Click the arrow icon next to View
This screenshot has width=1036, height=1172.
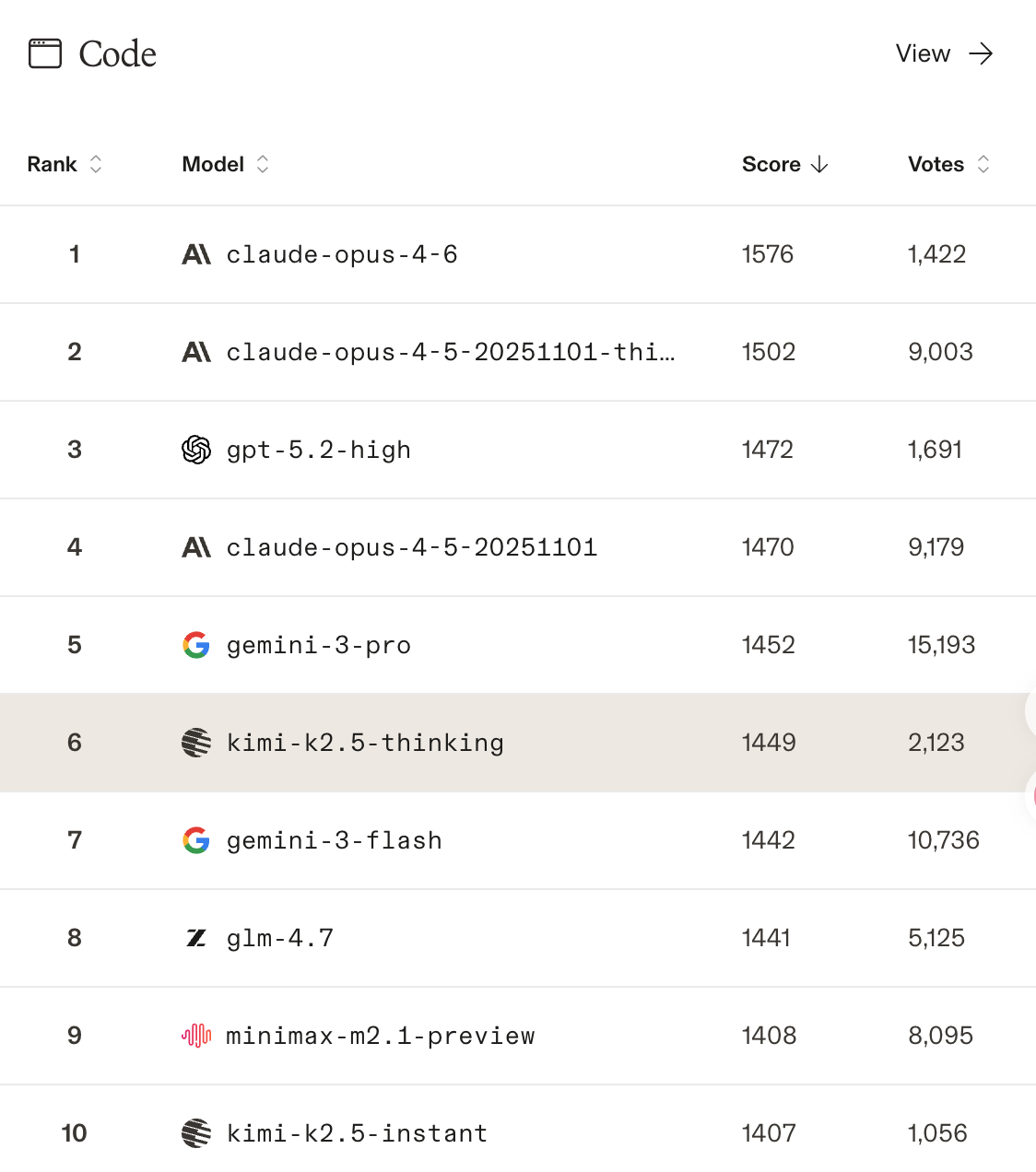pos(981,53)
